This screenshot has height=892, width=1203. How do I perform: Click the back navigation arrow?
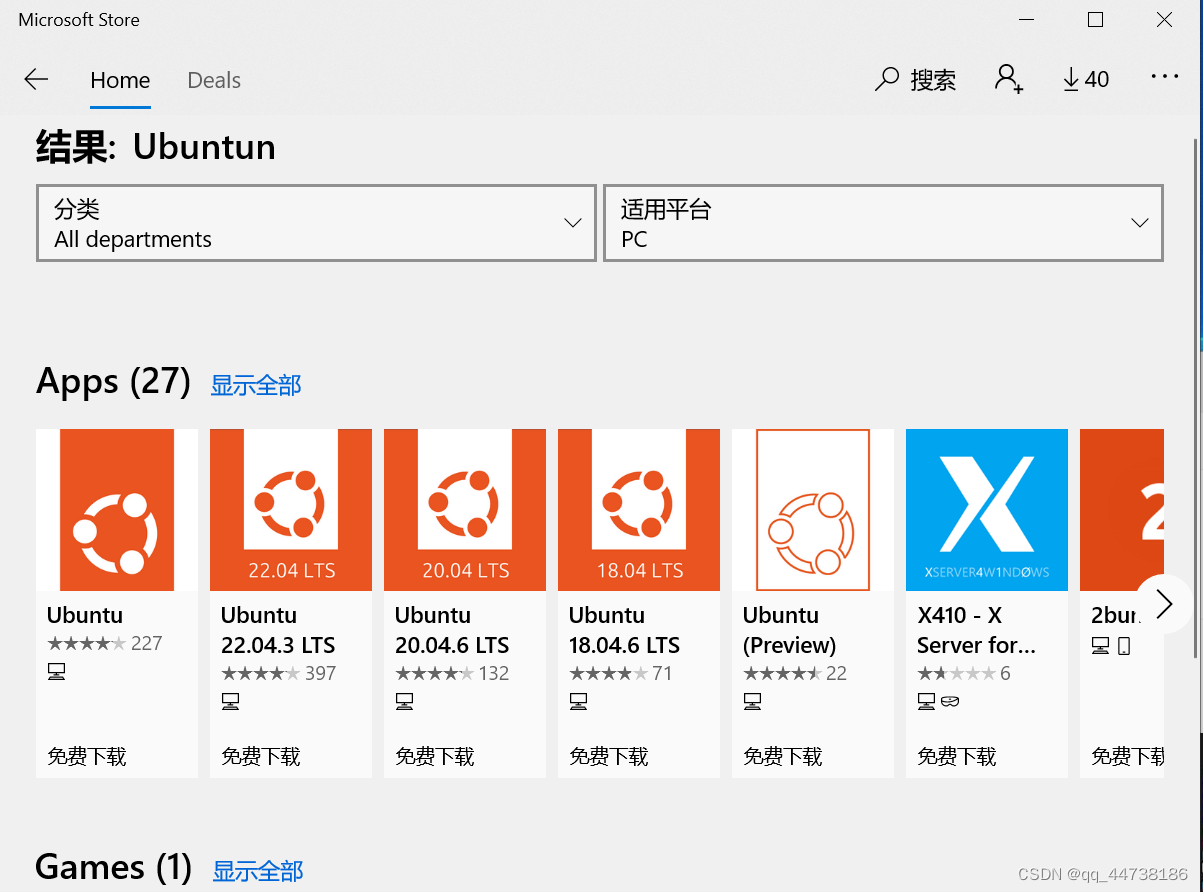pyautogui.click(x=36, y=78)
